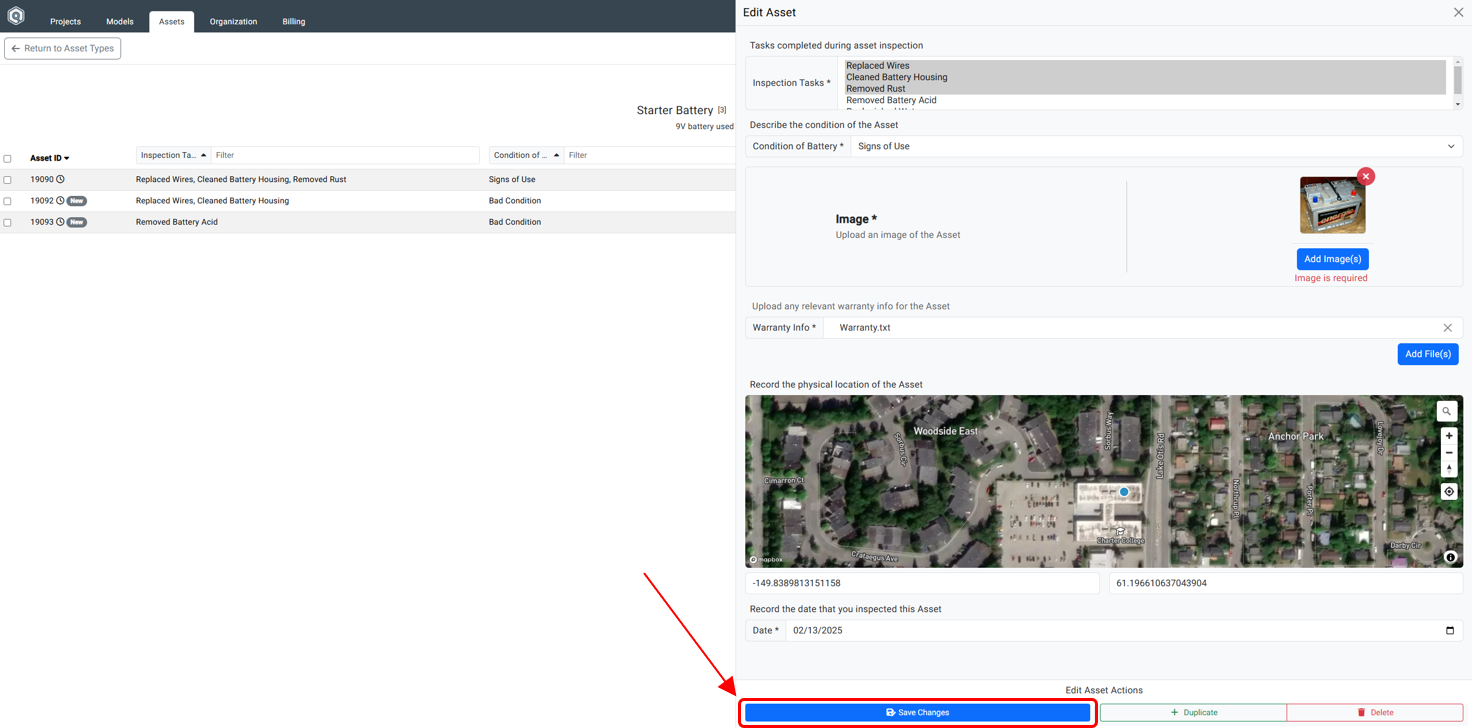Click the Starter Battery heading
Screen dimensions: 1472x728
point(675,110)
